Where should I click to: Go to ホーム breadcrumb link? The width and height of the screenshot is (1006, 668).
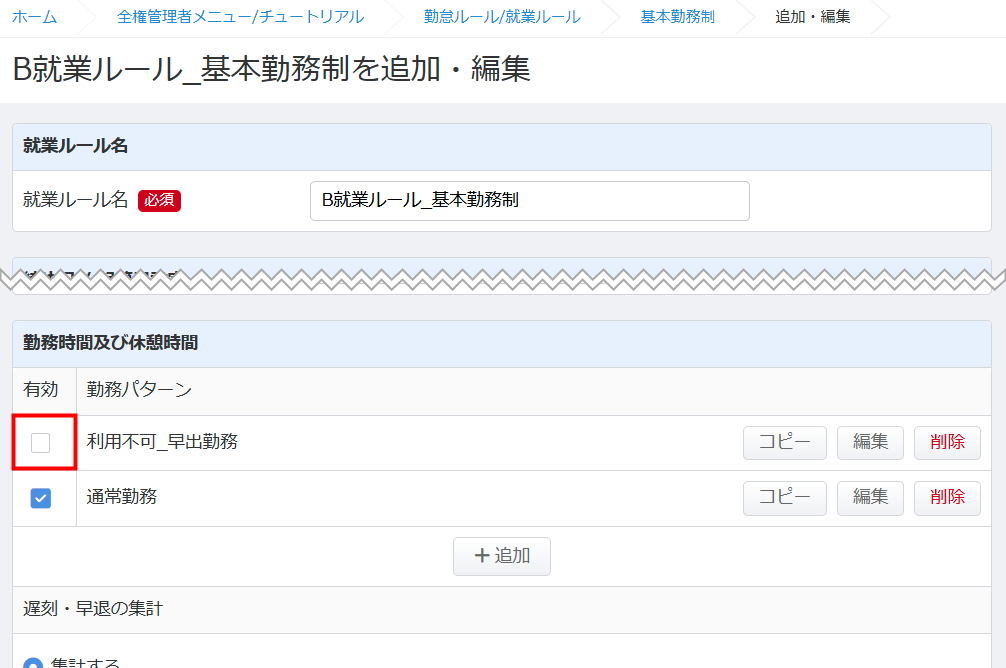pyautogui.click(x=34, y=17)
